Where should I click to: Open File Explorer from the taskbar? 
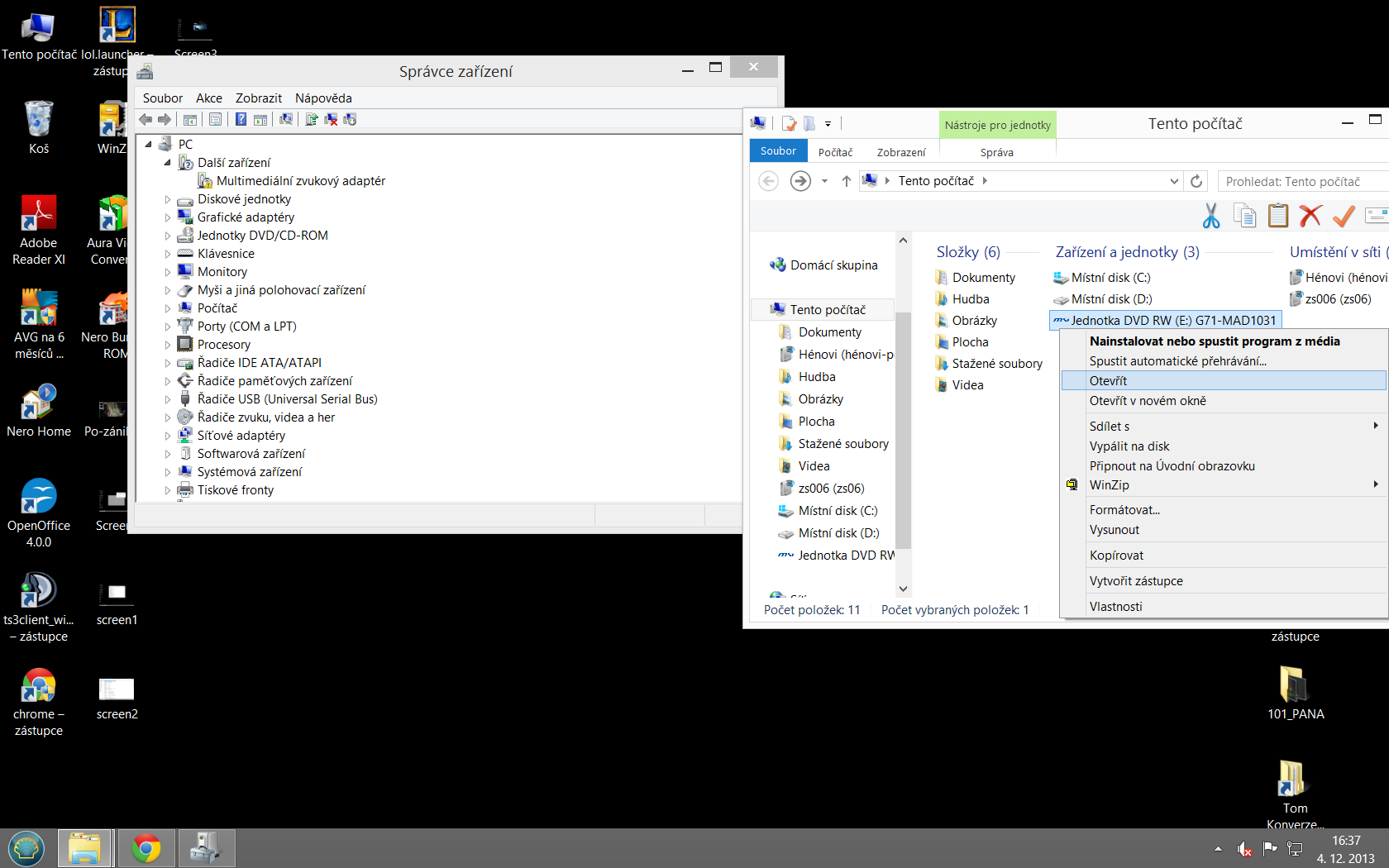pyautogui.click(x=84, y=848)
